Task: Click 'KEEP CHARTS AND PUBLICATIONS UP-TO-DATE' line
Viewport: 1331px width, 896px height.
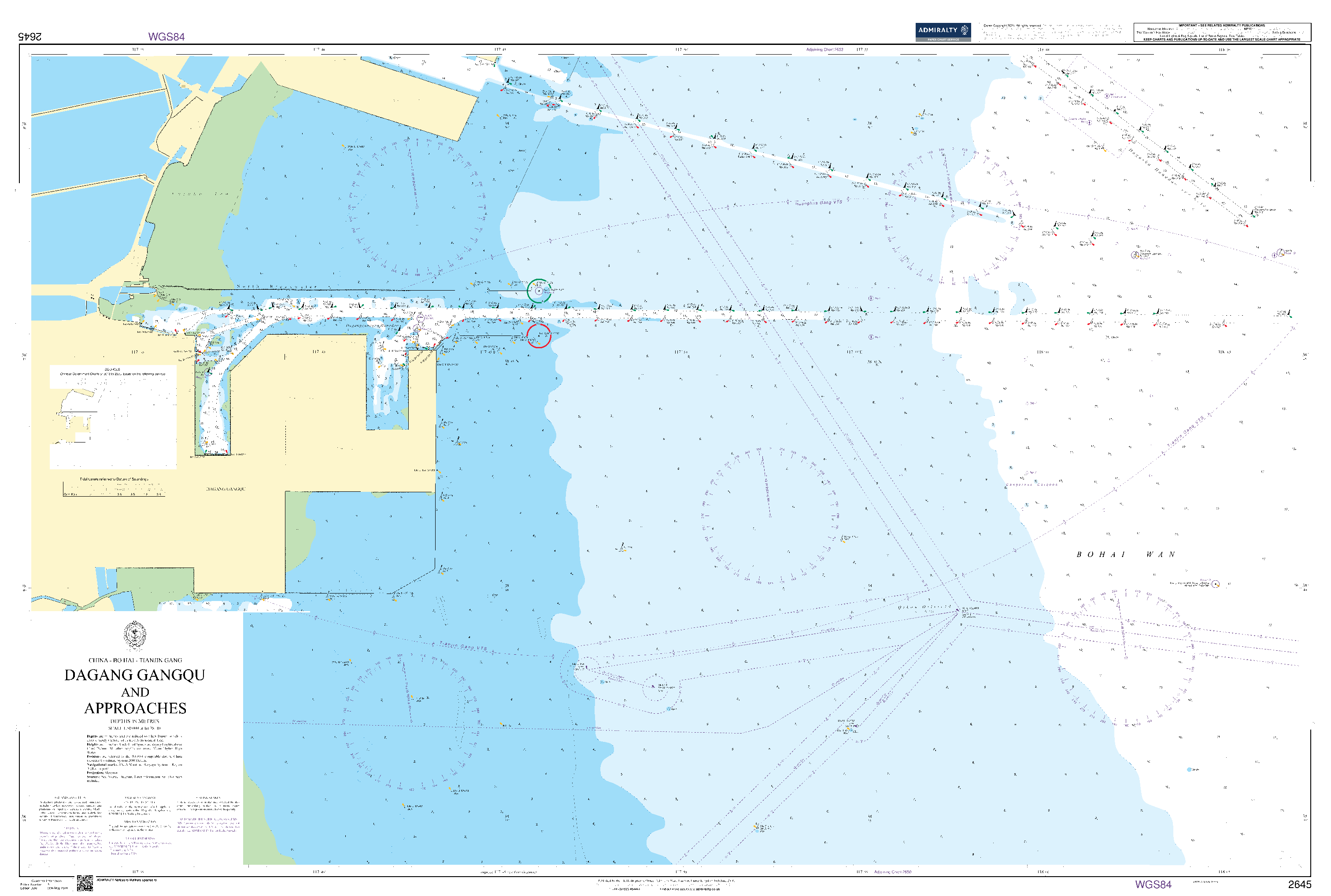Action: [1222, 40]
